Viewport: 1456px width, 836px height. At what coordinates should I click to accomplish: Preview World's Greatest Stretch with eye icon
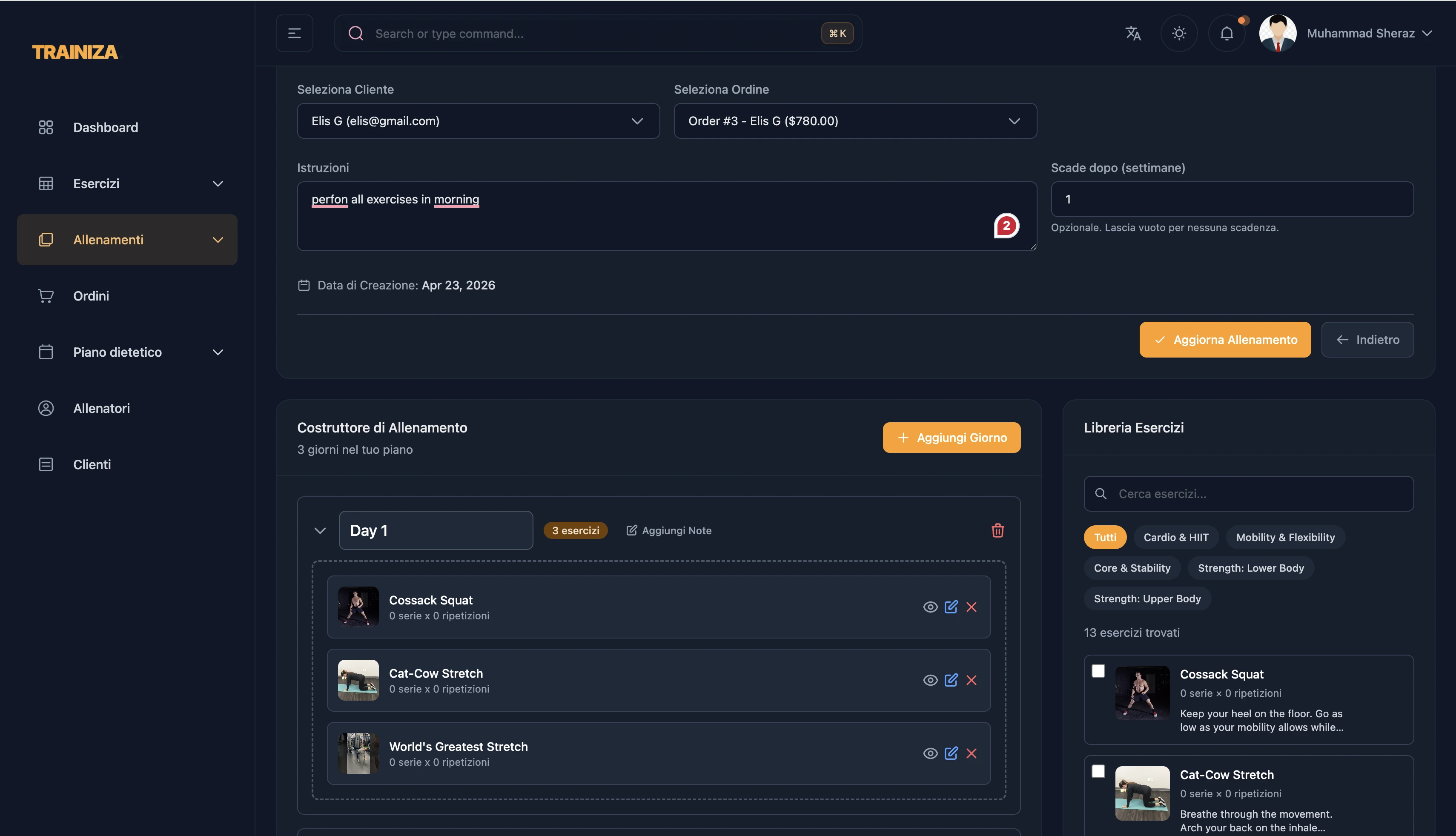coord(930,753)
